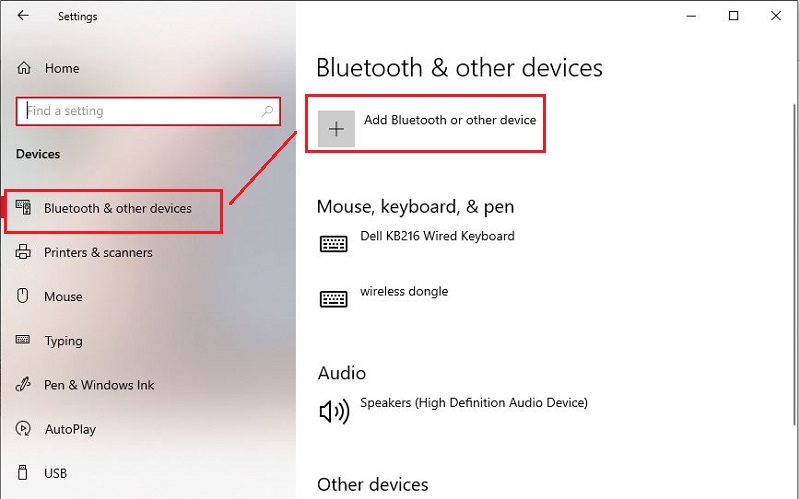Go to Printers & scanners settings
Image resolution: width=800 pixels, height=499 pixels.
coord(98,253)
